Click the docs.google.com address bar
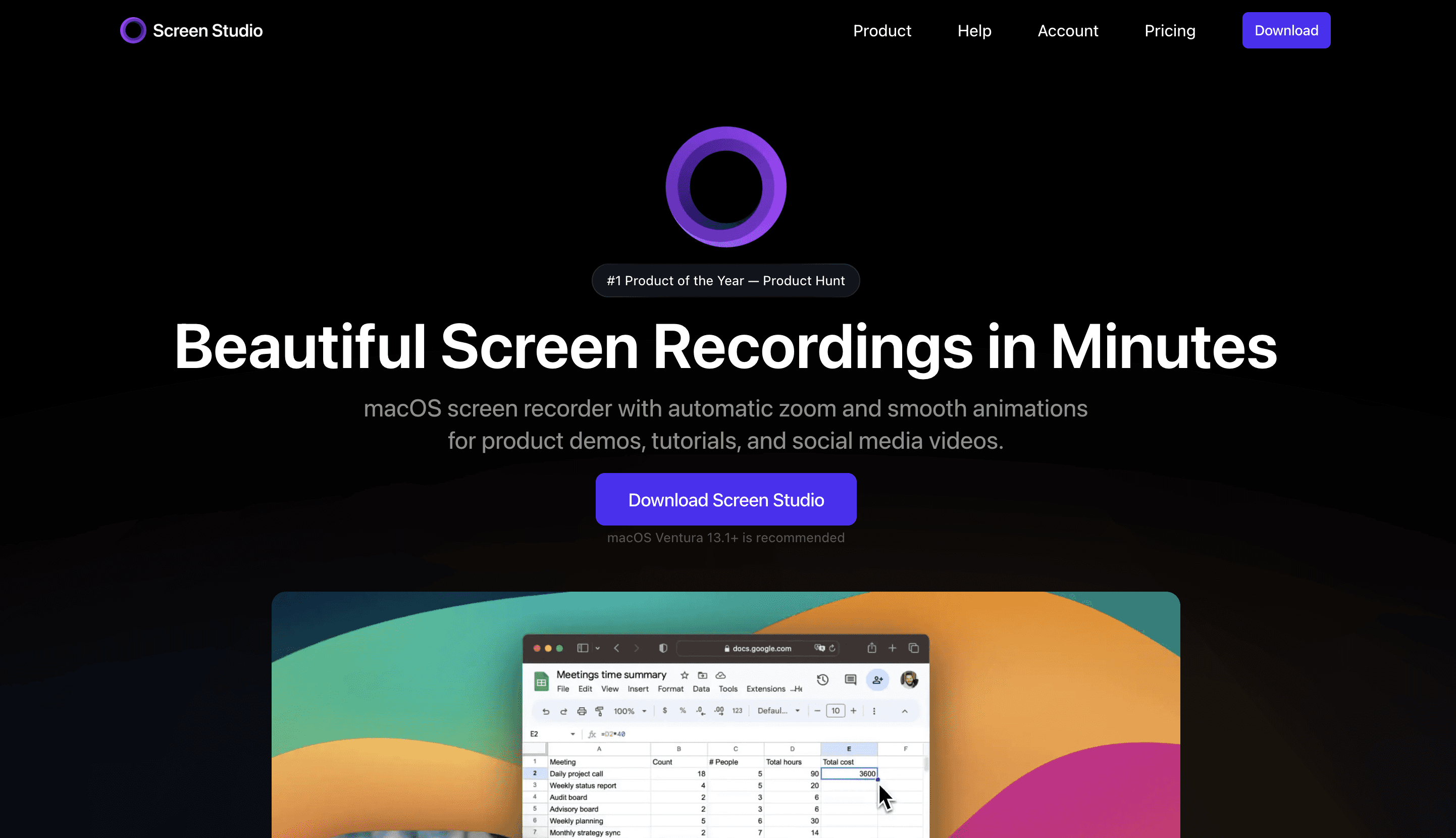1456x838 pixels. click(758, 648)
